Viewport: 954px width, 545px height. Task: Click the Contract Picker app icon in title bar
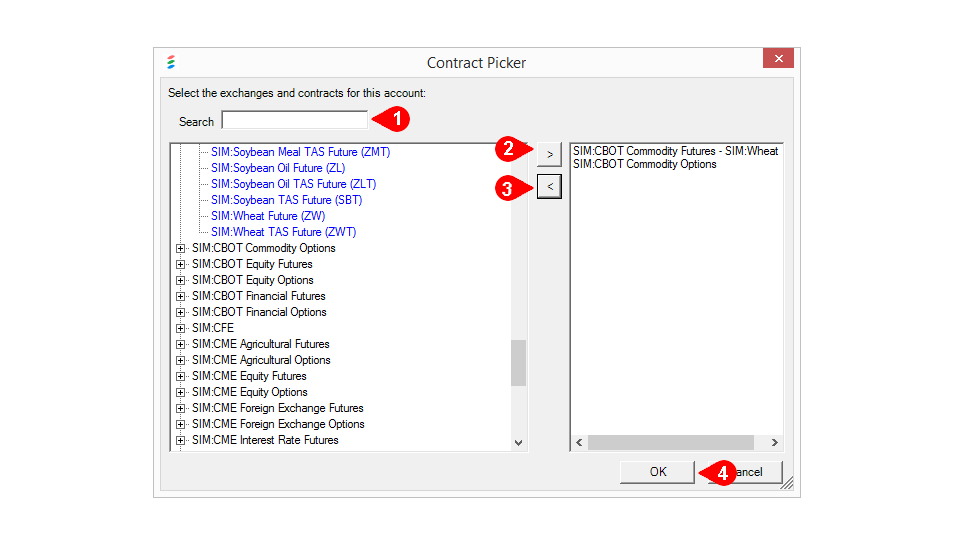(171, 62)
